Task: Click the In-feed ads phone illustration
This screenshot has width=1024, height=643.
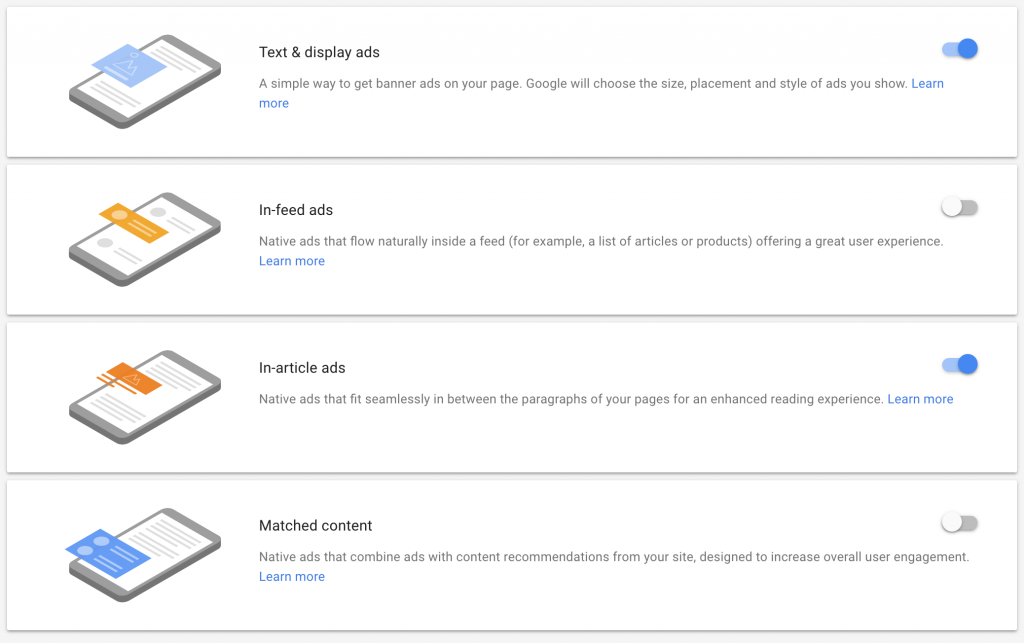Action: pos(145,240)
